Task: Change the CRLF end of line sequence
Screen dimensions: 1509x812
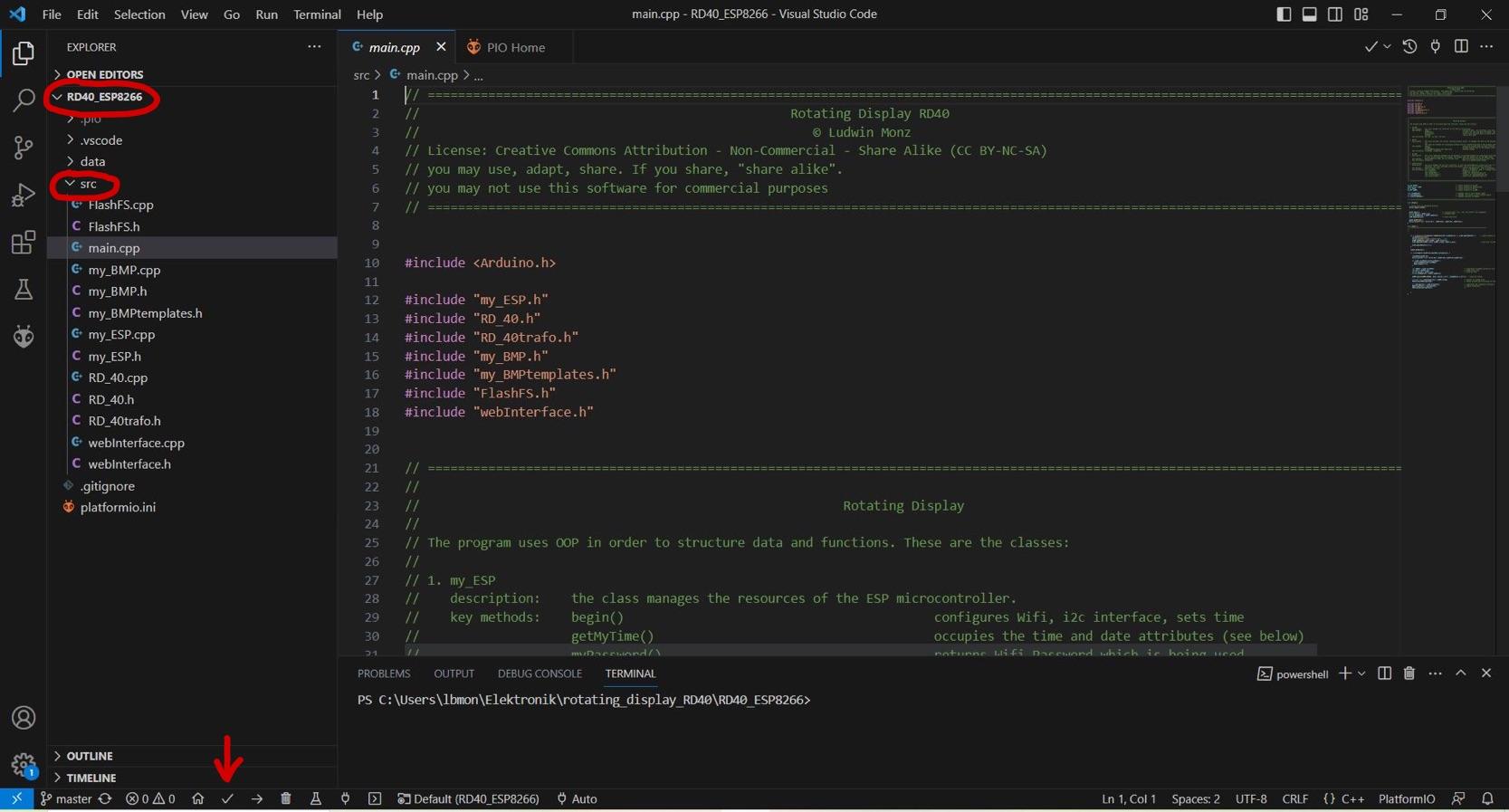Action: point(1295,798)
